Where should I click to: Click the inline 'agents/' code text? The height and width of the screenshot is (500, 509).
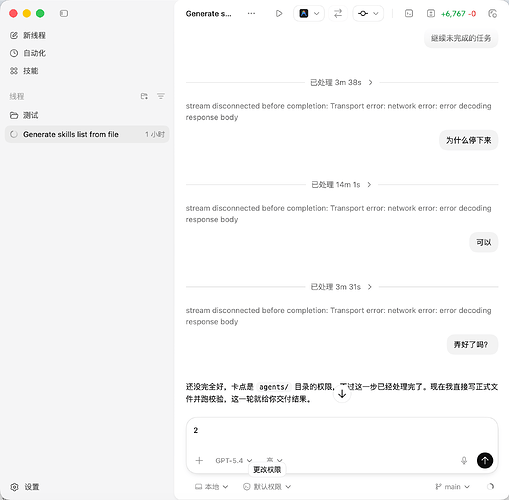(274, 387)
